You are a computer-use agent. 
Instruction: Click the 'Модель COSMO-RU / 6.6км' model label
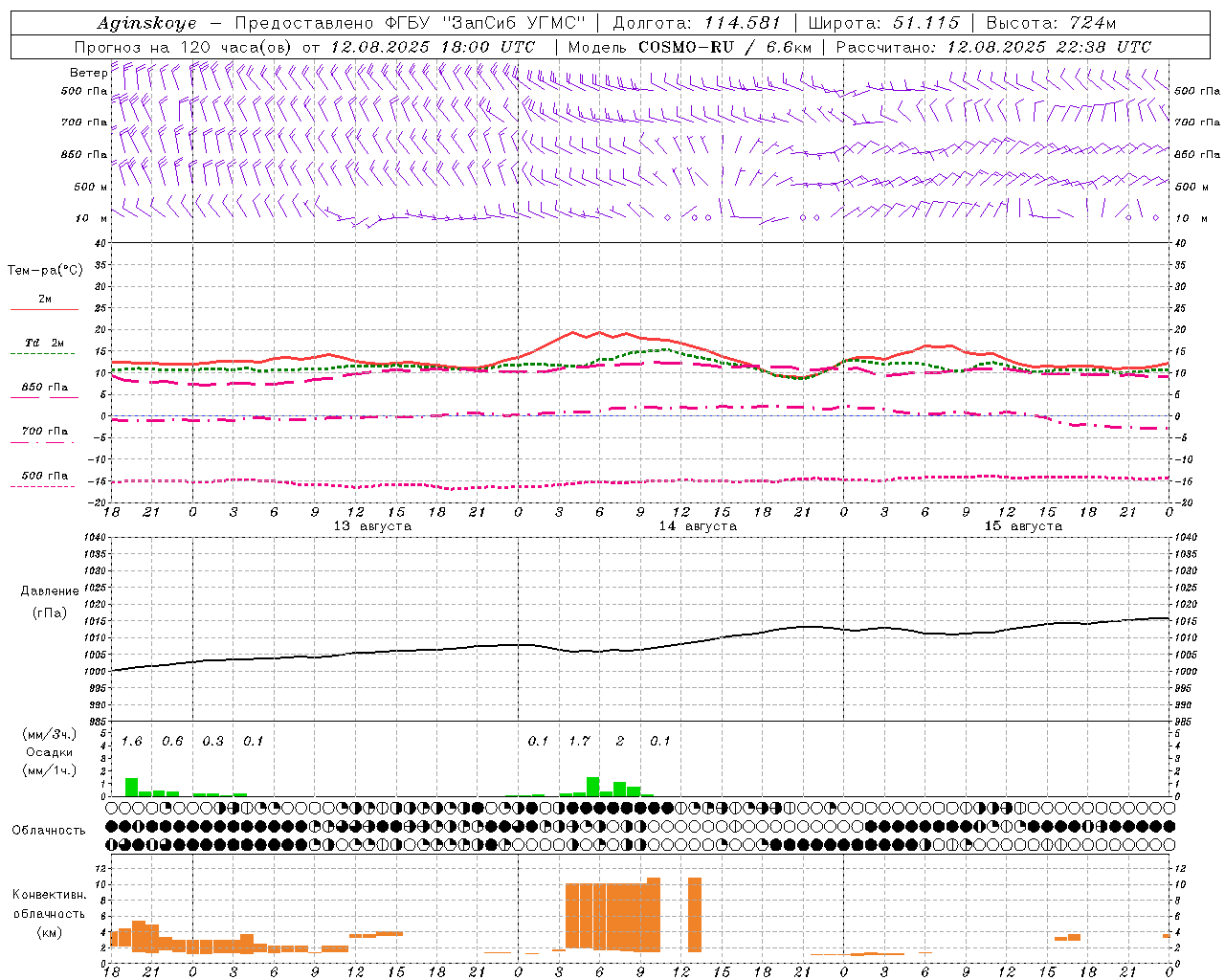689,47
